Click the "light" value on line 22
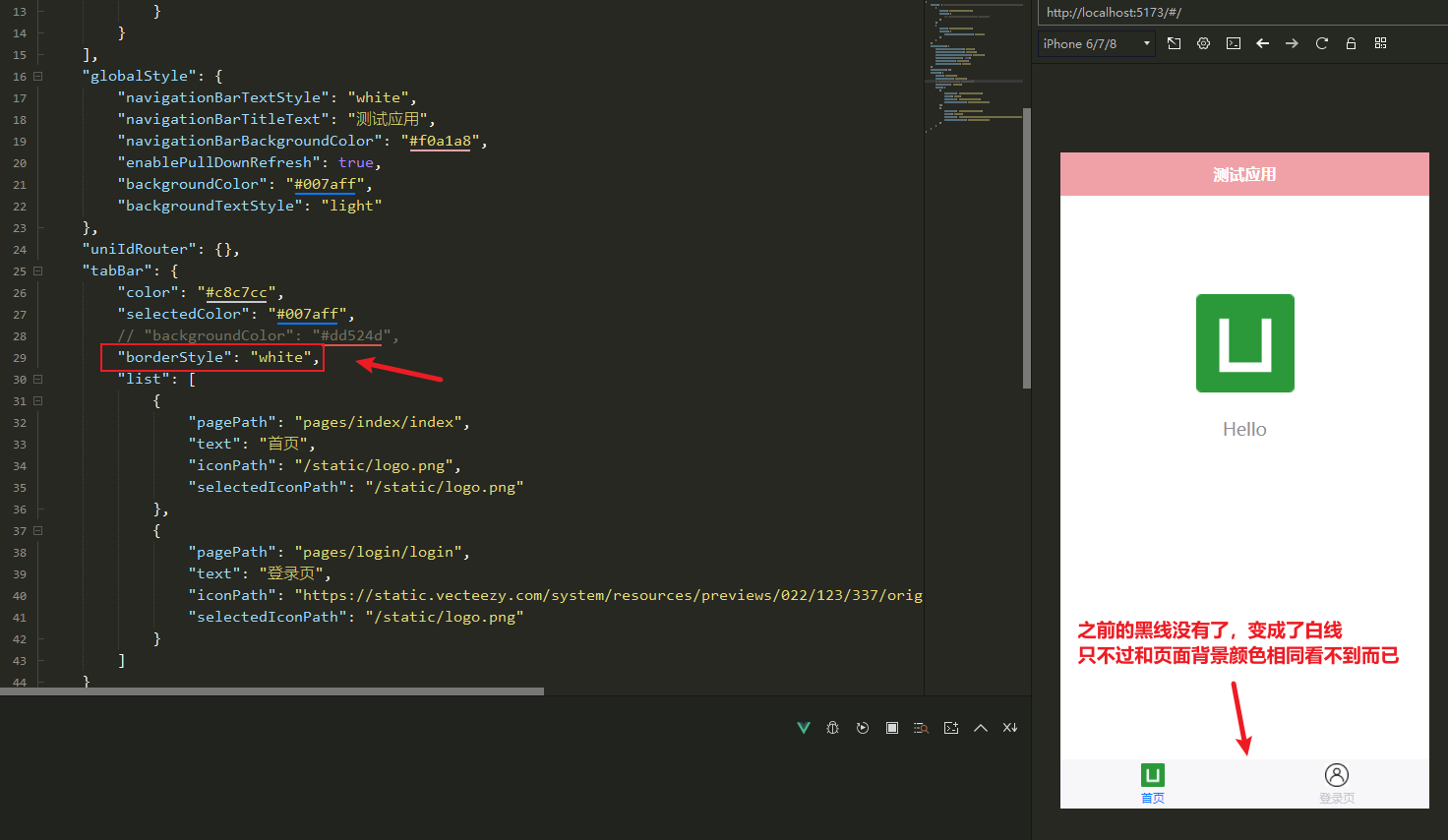Screen dimensions: 1448x840 [x=351, y=206]
